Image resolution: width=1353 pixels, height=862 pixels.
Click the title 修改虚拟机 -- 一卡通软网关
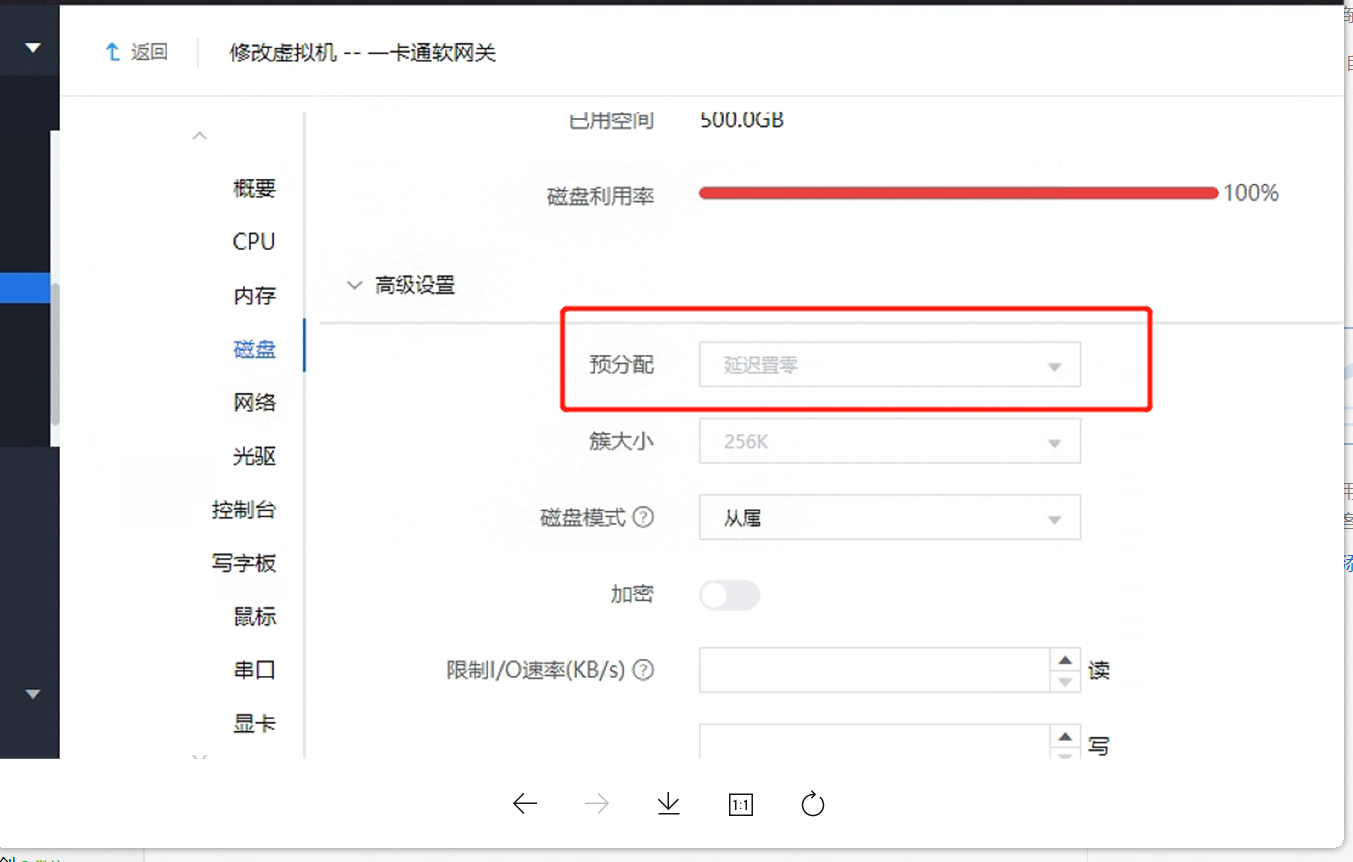363,53
